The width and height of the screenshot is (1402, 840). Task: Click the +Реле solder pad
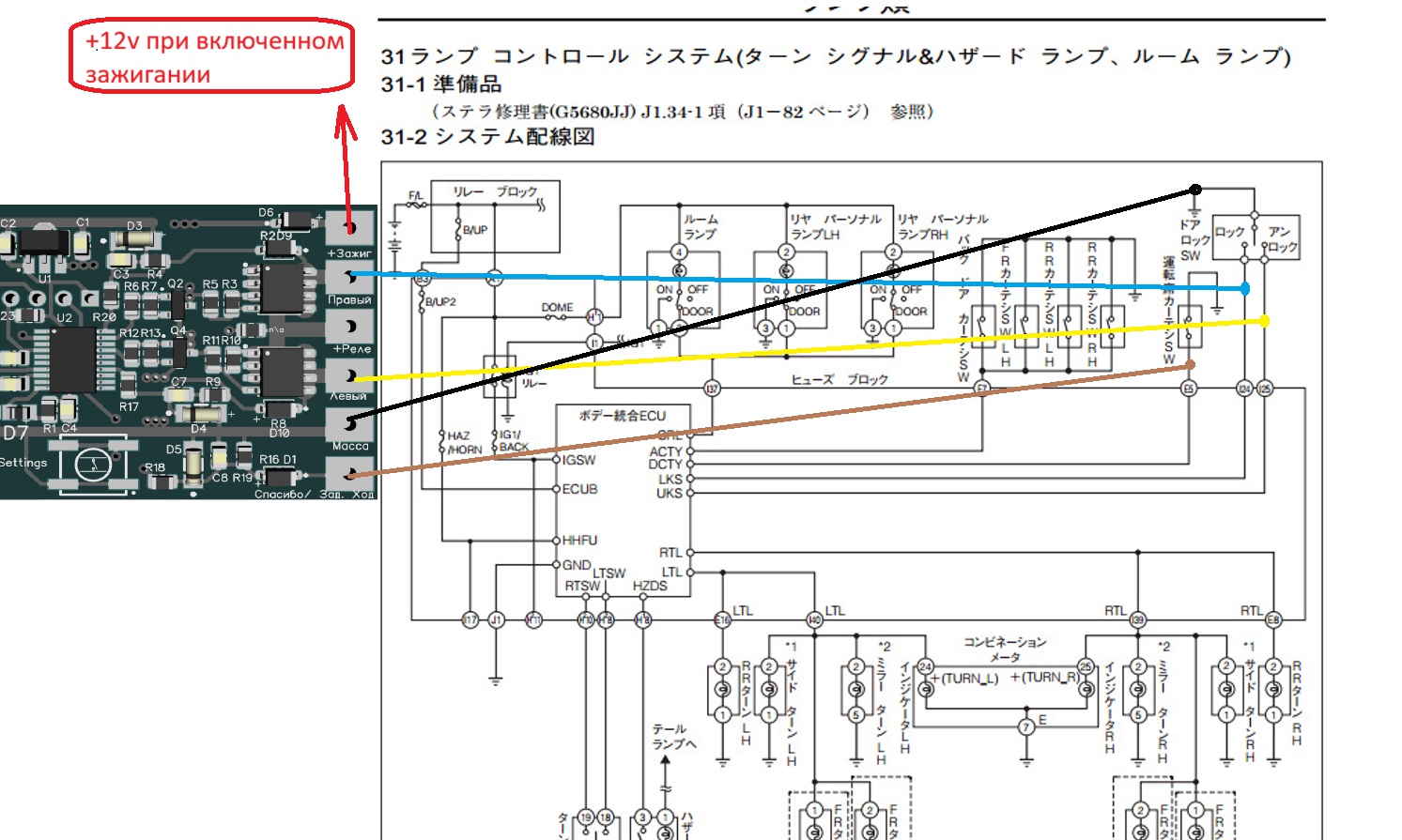pyautogui.click(x=349, y=326)
